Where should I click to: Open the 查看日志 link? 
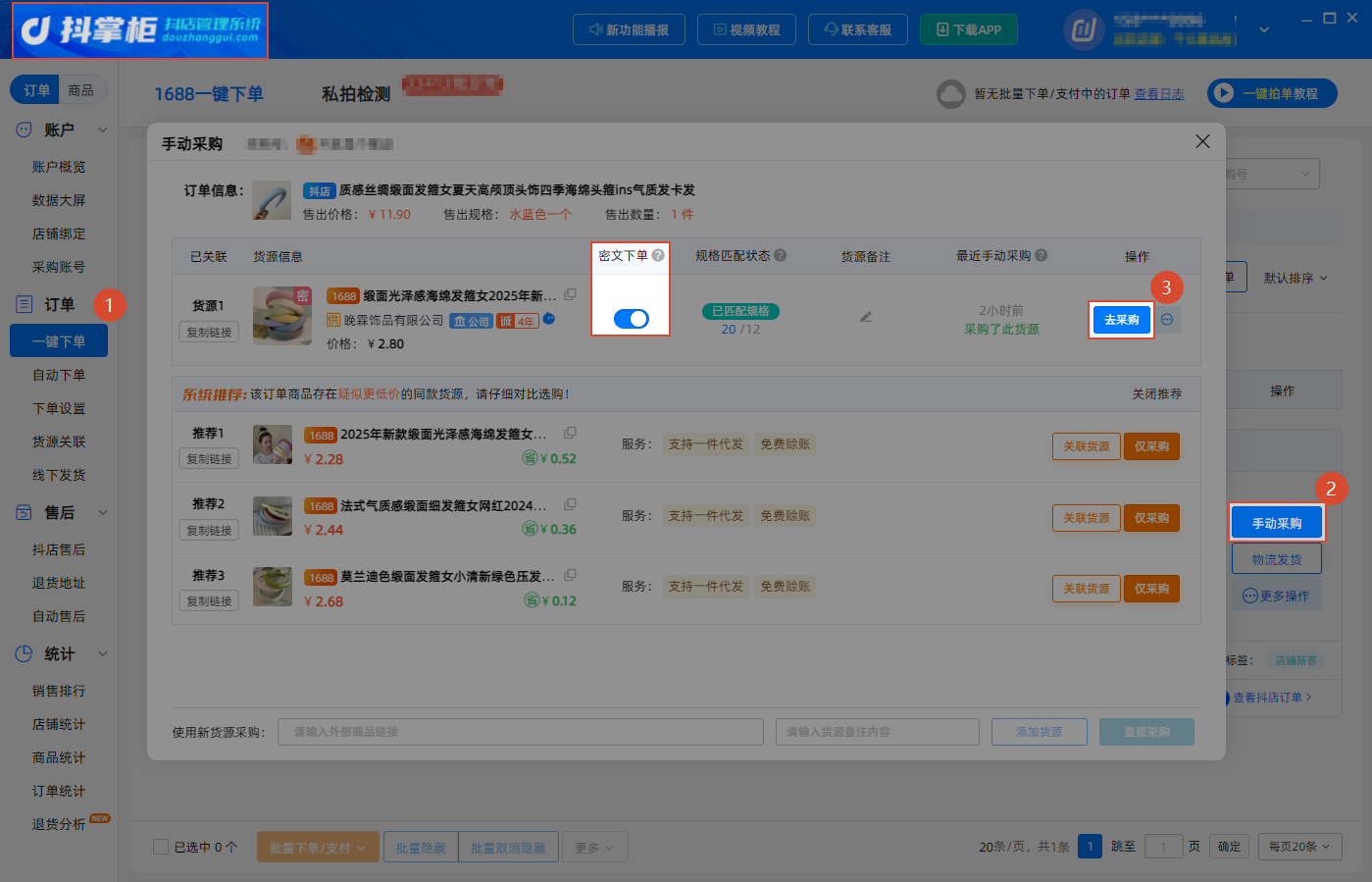(1159, 94)
